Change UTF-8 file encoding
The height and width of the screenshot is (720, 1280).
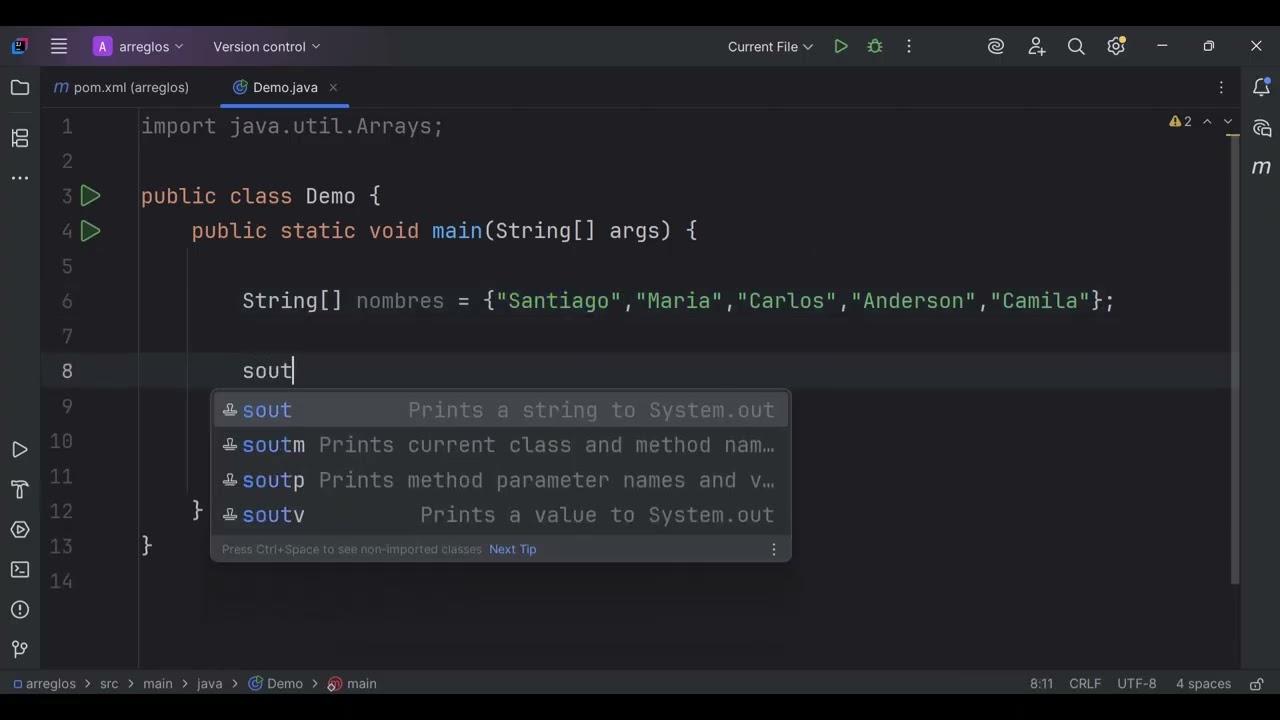coord(1137,684)
